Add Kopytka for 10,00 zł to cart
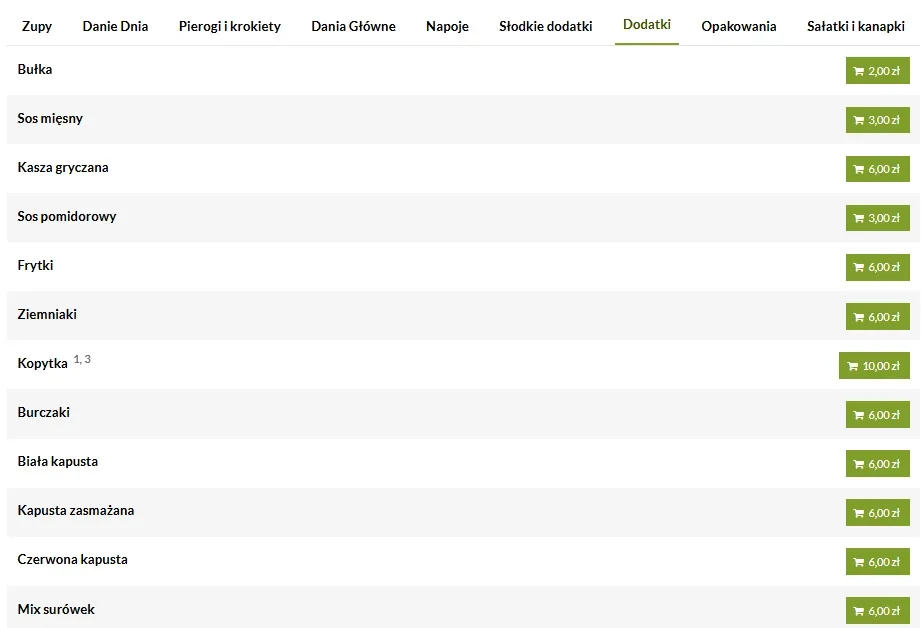The height and width of the screenshot is (628, 921). [874, 366]
